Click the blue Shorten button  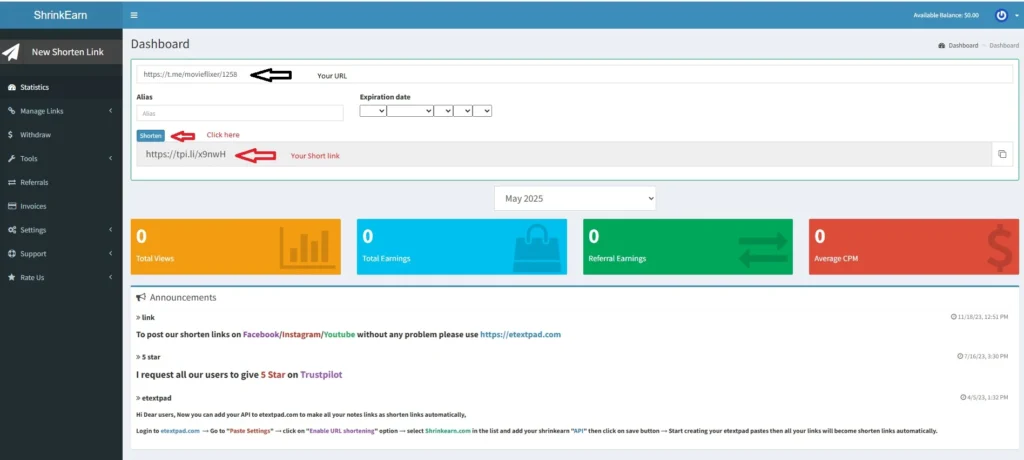[151, 135]
